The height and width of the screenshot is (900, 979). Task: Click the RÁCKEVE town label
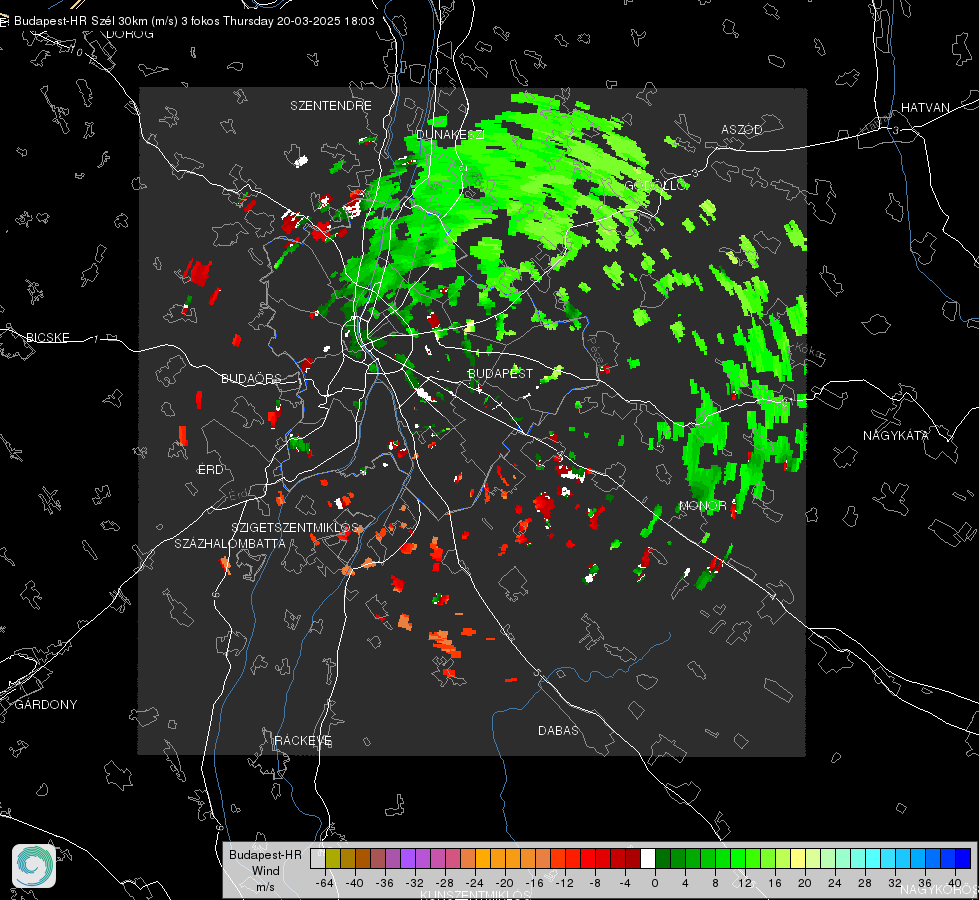click(x=303, y=740)
